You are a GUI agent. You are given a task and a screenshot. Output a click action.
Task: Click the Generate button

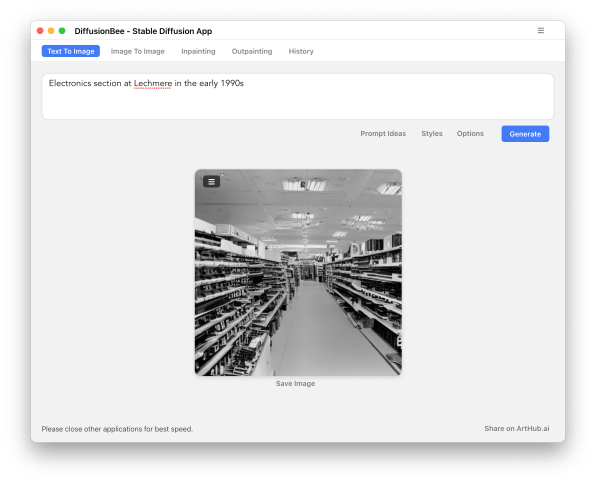(525, 134)
